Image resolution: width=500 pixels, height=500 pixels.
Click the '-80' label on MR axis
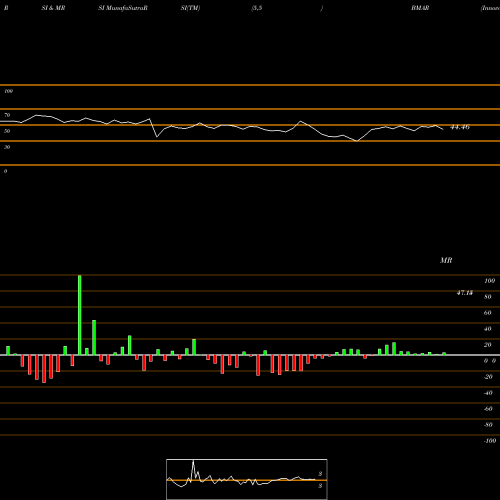pos(488,425)
